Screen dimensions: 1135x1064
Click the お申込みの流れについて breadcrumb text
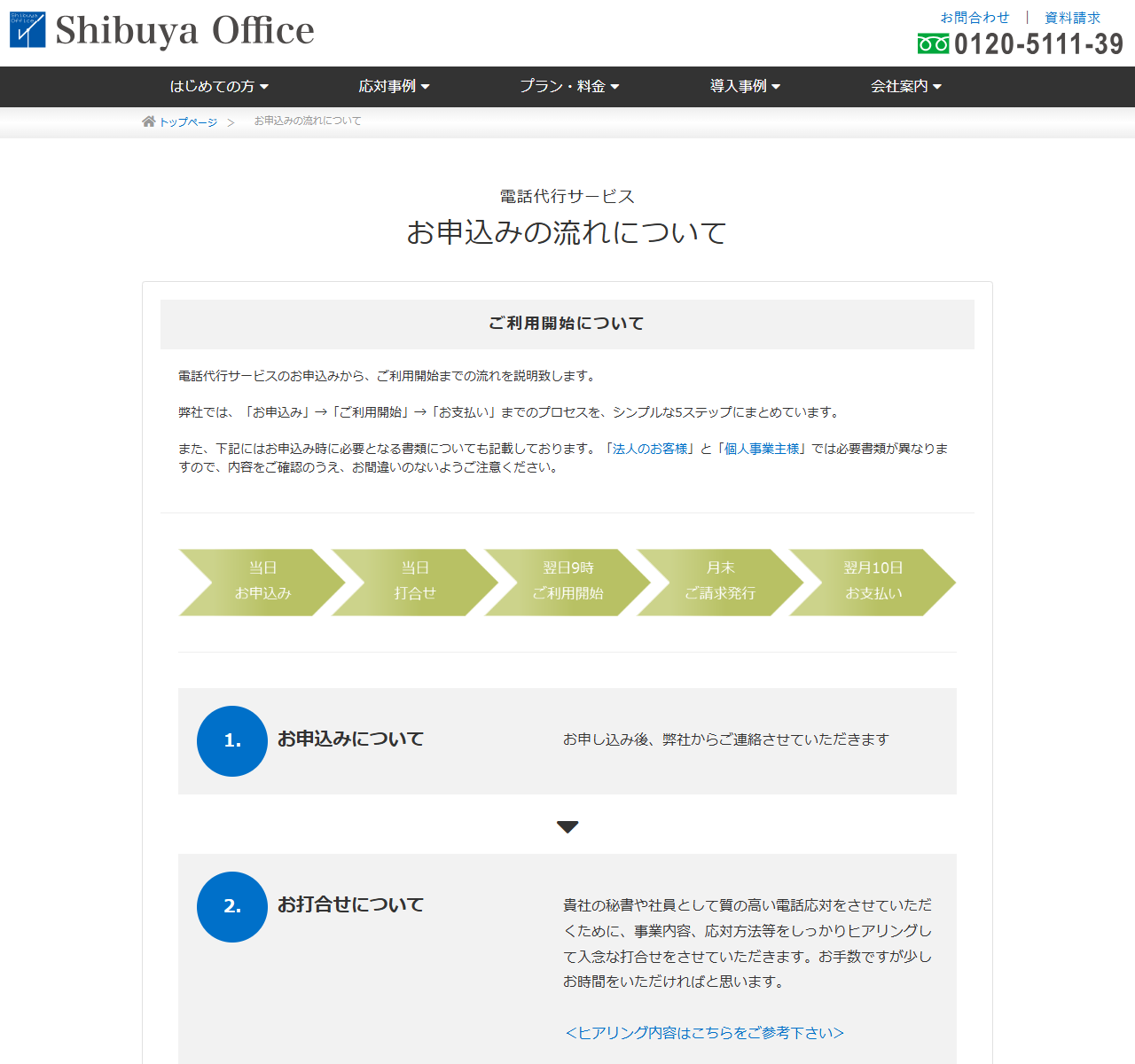click(308, 121)
